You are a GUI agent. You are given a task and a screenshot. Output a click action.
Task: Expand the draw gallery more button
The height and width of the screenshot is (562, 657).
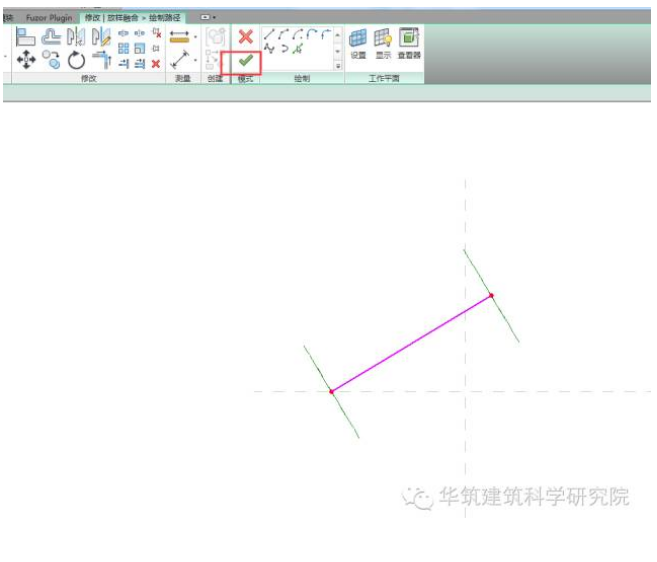tap(338, 66)
